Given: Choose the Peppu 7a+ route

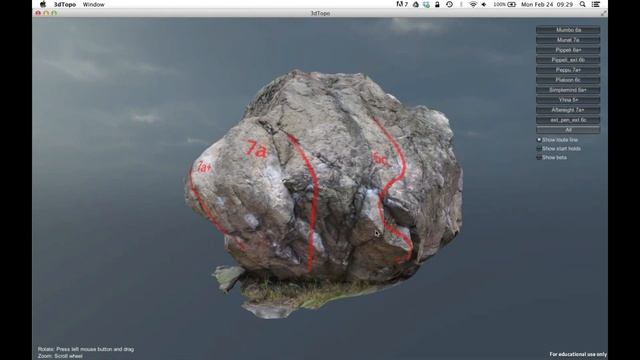Looking at the screenshot, I should click(x=568, y=70).
